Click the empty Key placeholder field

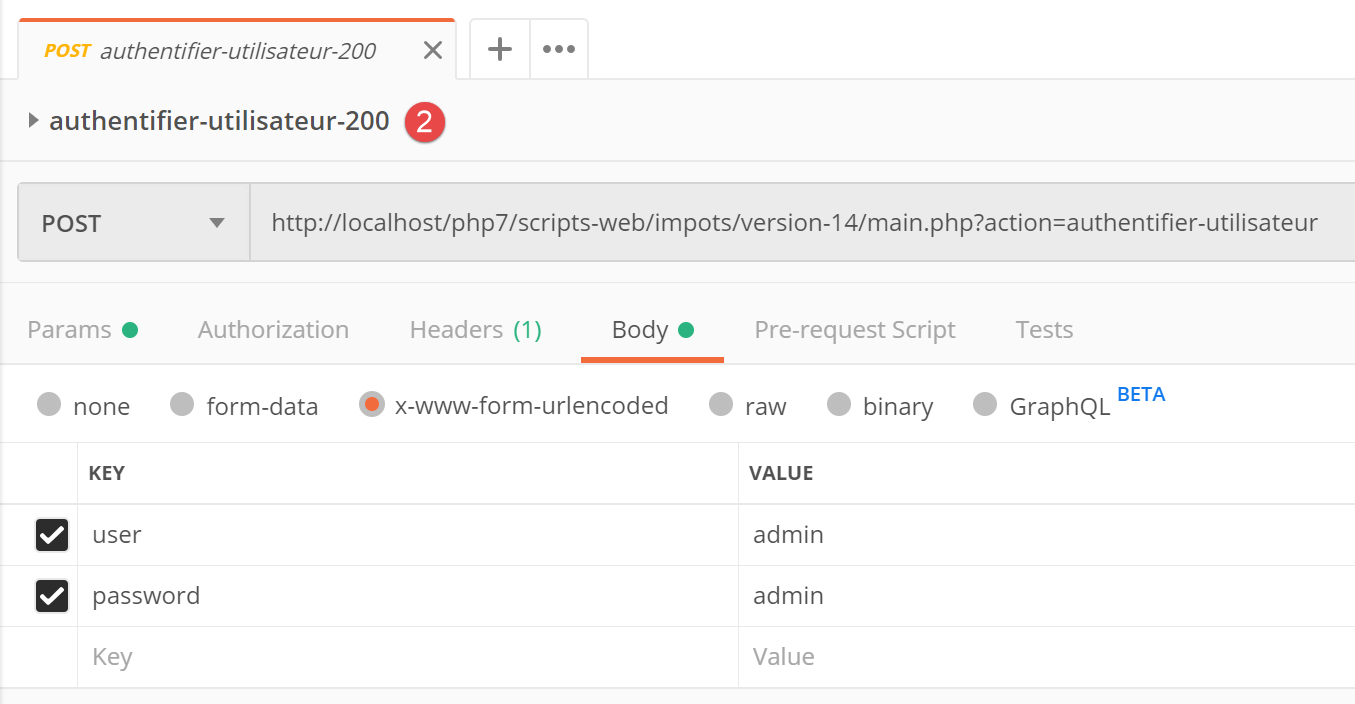click(400, 657)
